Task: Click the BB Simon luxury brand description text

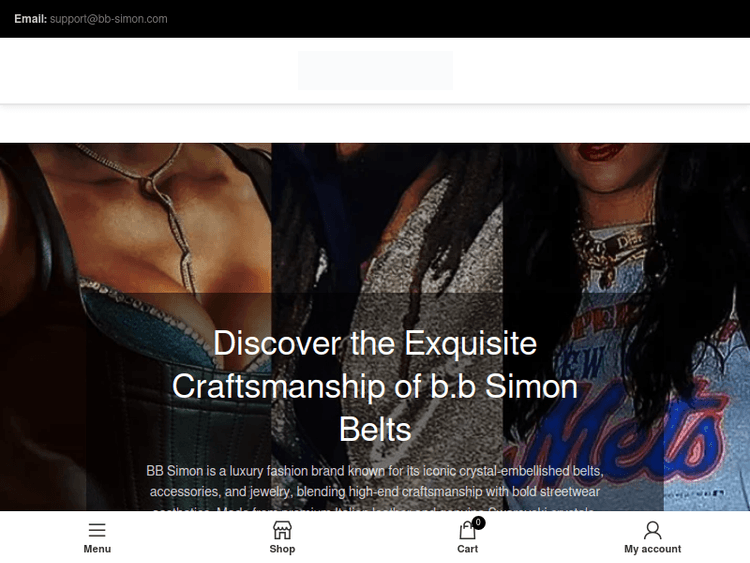Action: [x=375, y=488]
